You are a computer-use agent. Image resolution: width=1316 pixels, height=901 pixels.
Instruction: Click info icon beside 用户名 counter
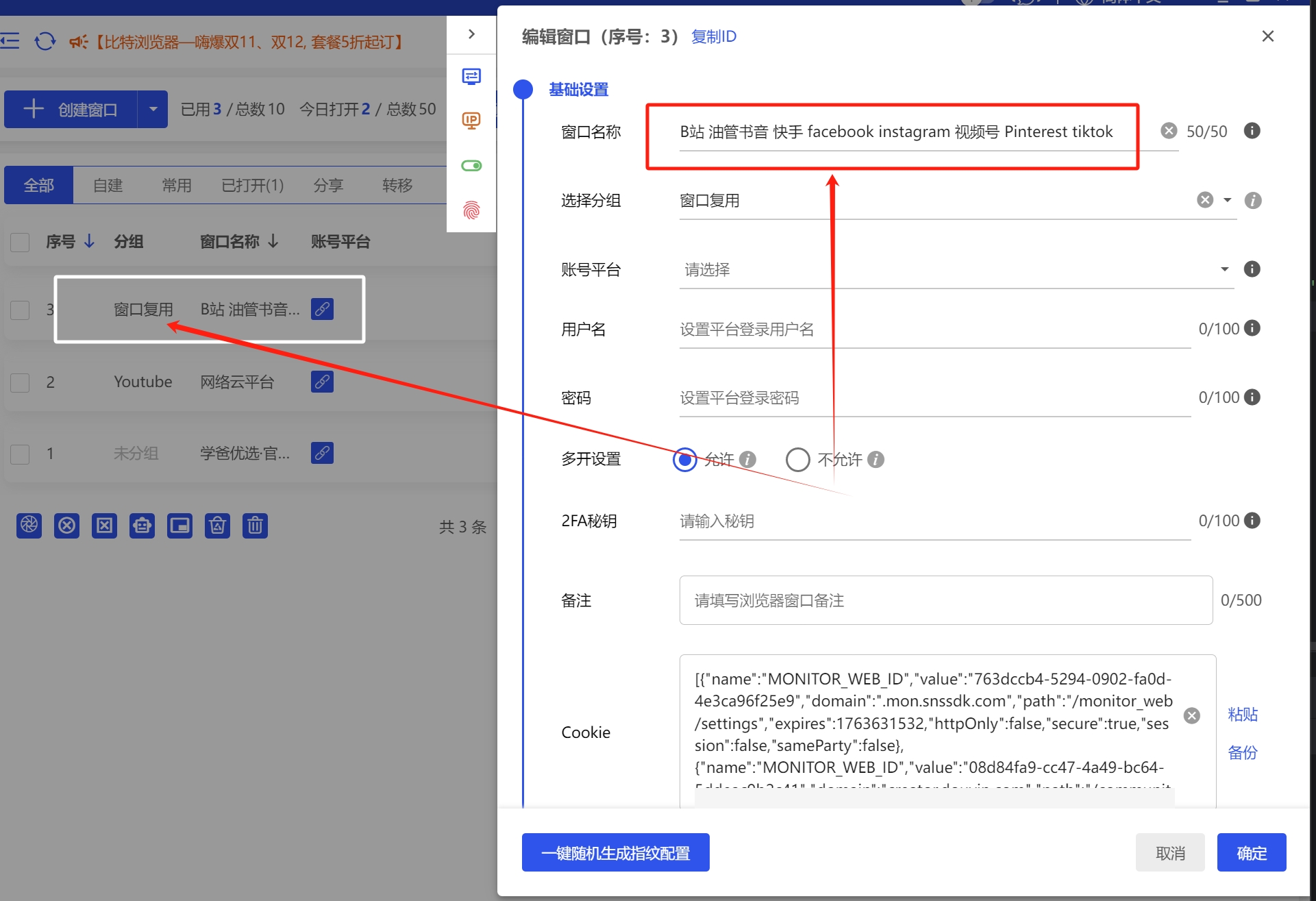pos(1252,328)
